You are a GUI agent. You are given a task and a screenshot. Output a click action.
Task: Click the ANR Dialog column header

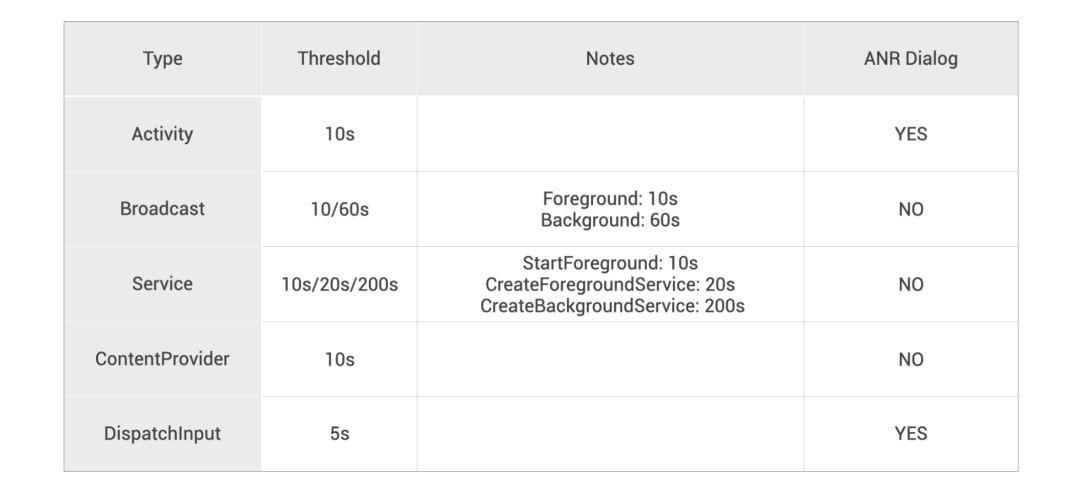pos(910,59)
